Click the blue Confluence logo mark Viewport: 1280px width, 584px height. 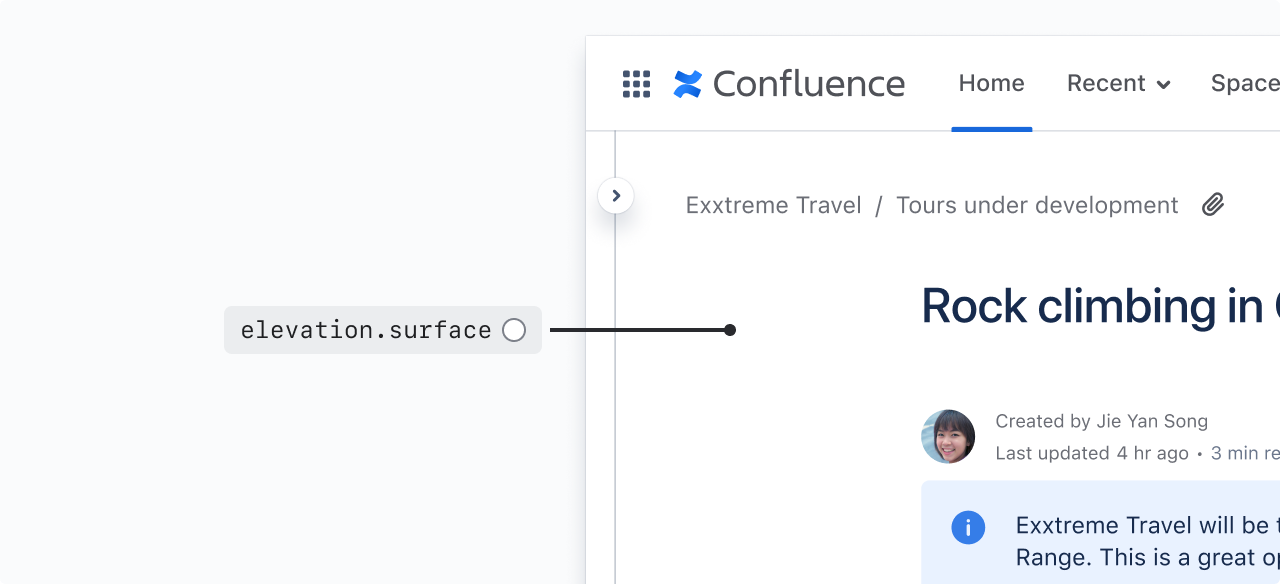pos(688,84)
